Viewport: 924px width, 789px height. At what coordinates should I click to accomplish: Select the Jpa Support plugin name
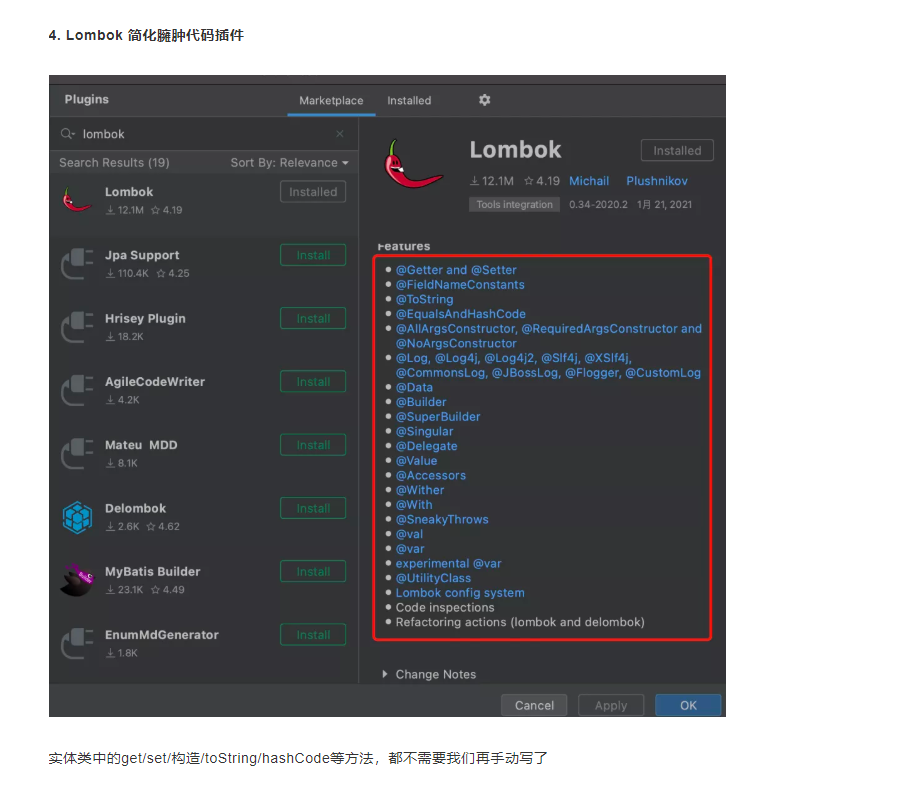coord(142,255)
